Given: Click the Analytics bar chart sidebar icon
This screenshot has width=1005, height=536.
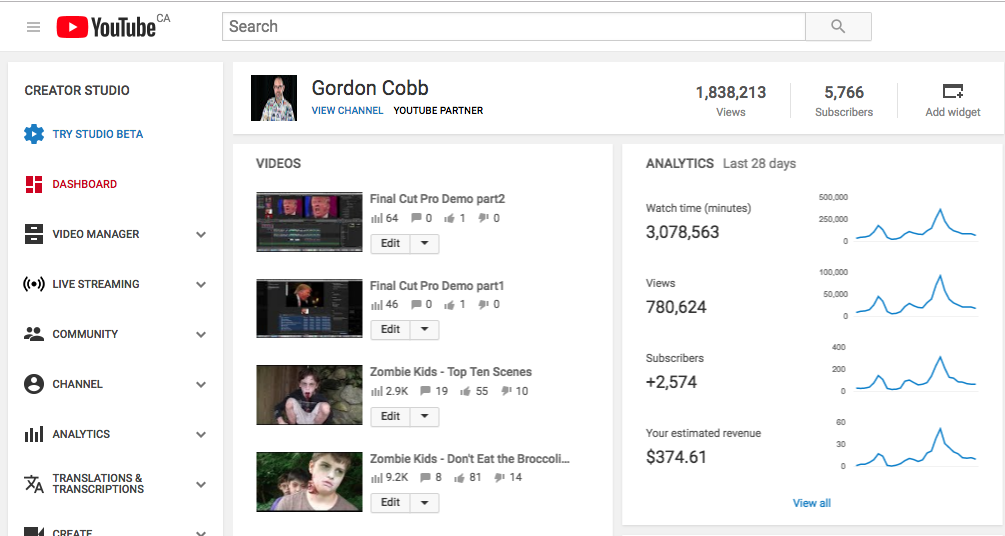Looking at the screenshot, I should [x=33, y=434].
